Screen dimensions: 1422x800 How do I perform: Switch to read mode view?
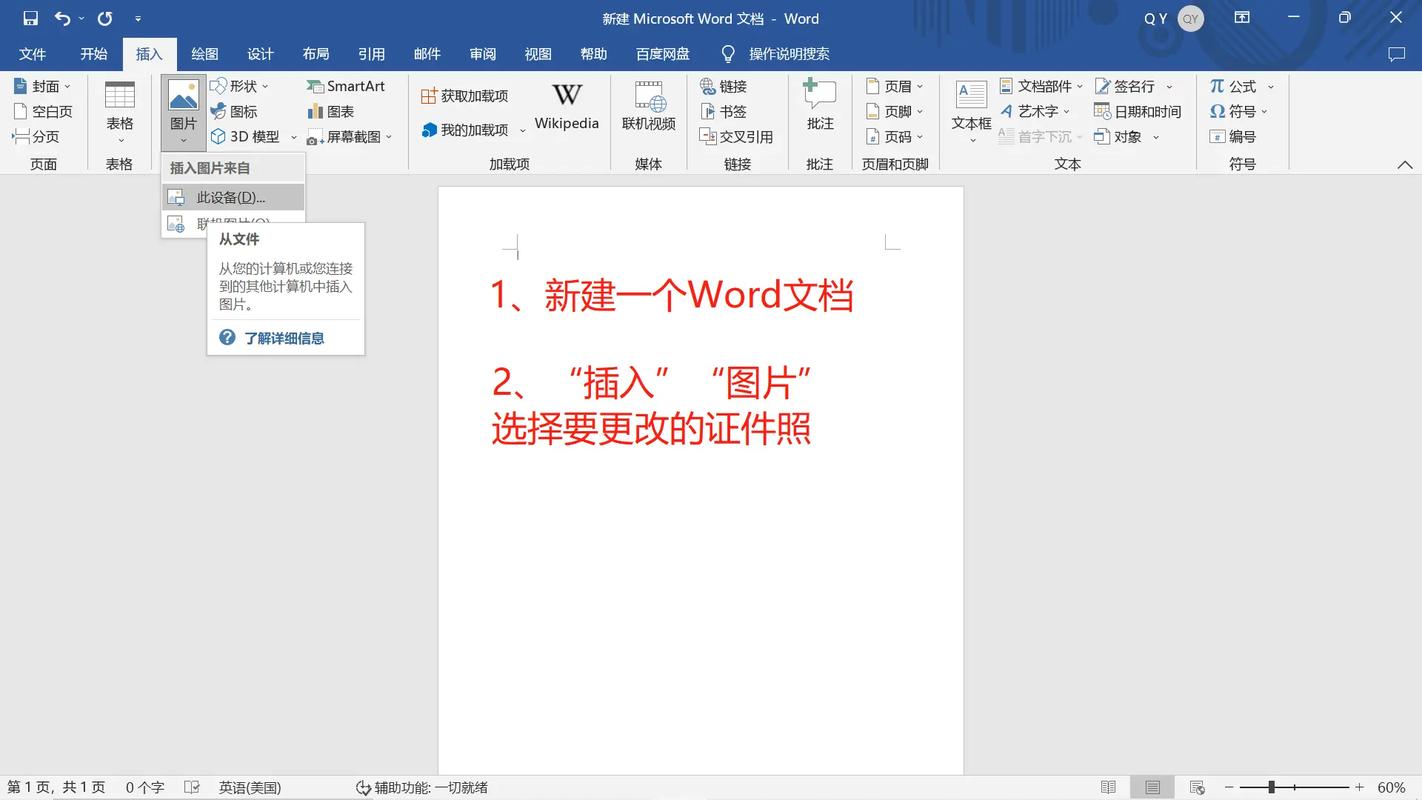pos(1108,788)
